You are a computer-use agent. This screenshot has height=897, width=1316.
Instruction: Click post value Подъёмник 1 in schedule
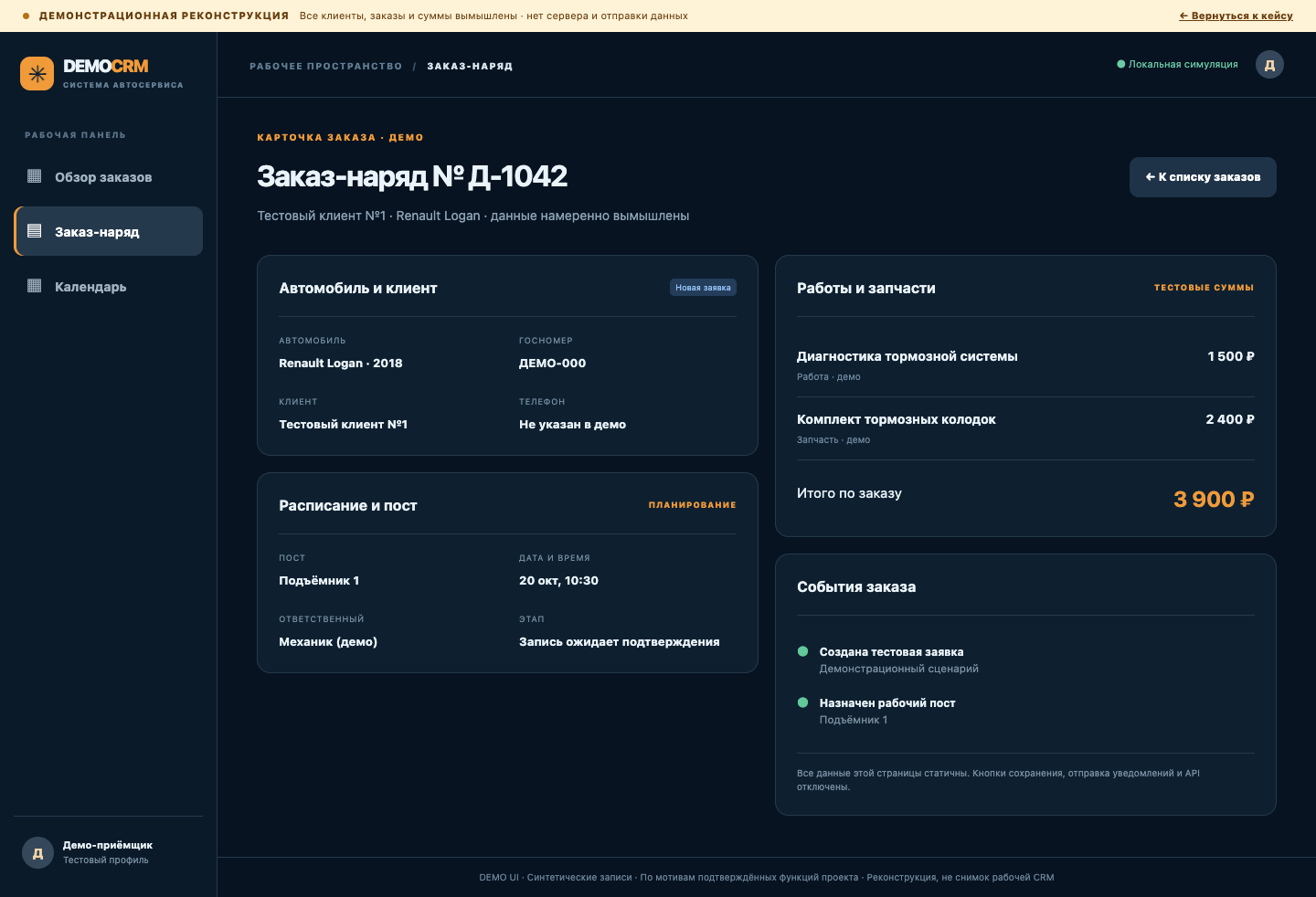319,581
